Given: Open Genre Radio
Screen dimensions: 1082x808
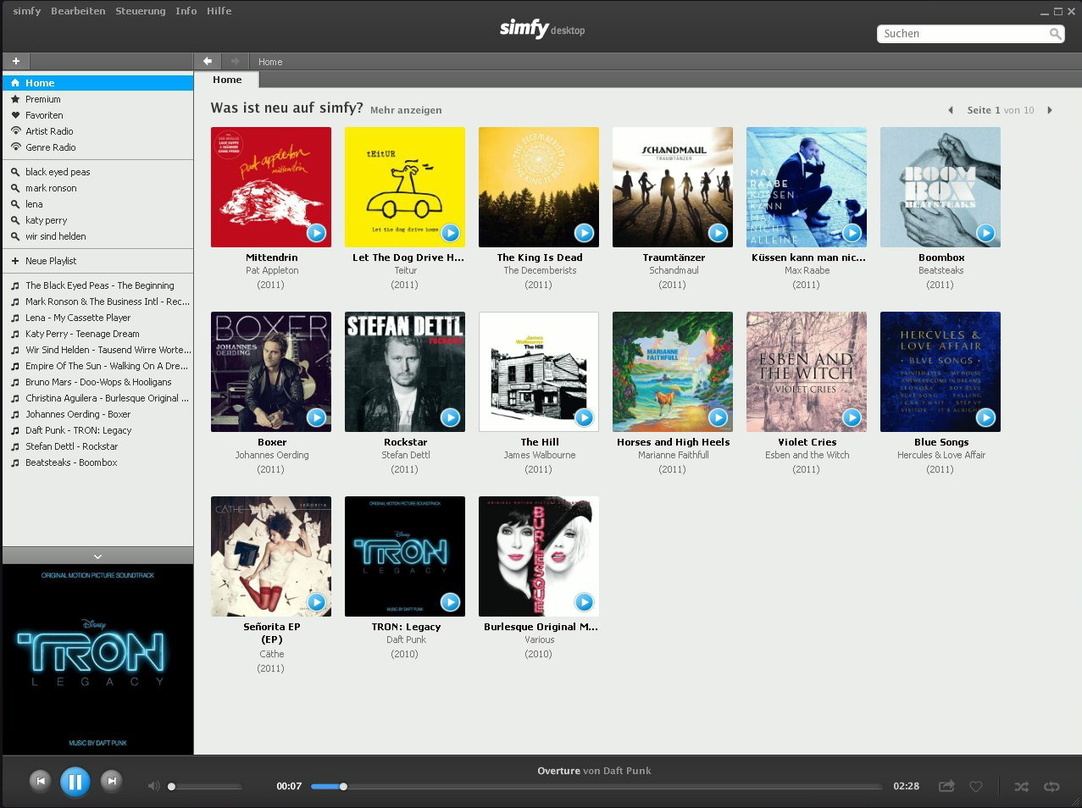Looking at the screenshot, I should click(x=98, y=148).
